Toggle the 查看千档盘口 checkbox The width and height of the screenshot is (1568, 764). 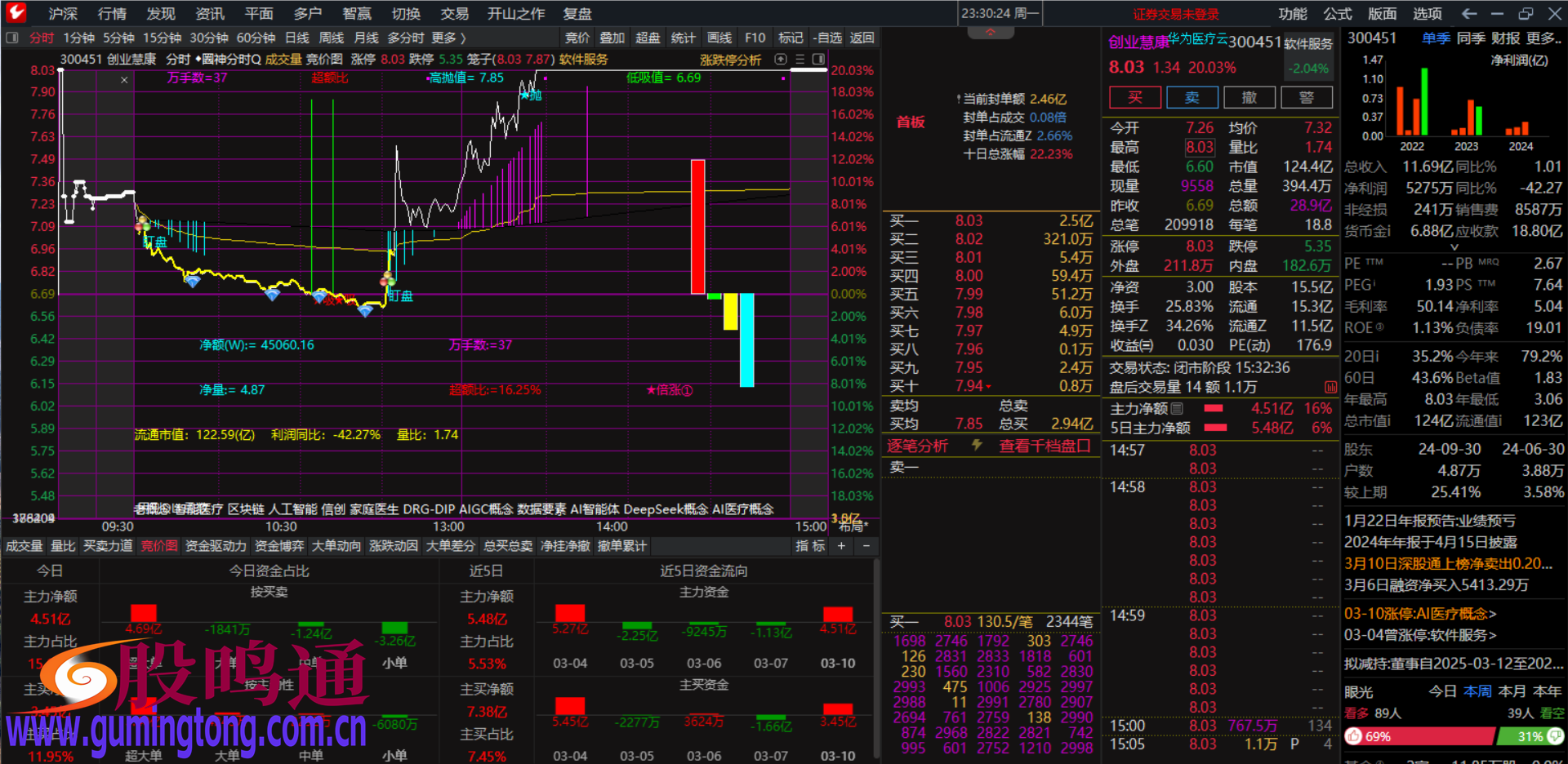pos(1084,446)
